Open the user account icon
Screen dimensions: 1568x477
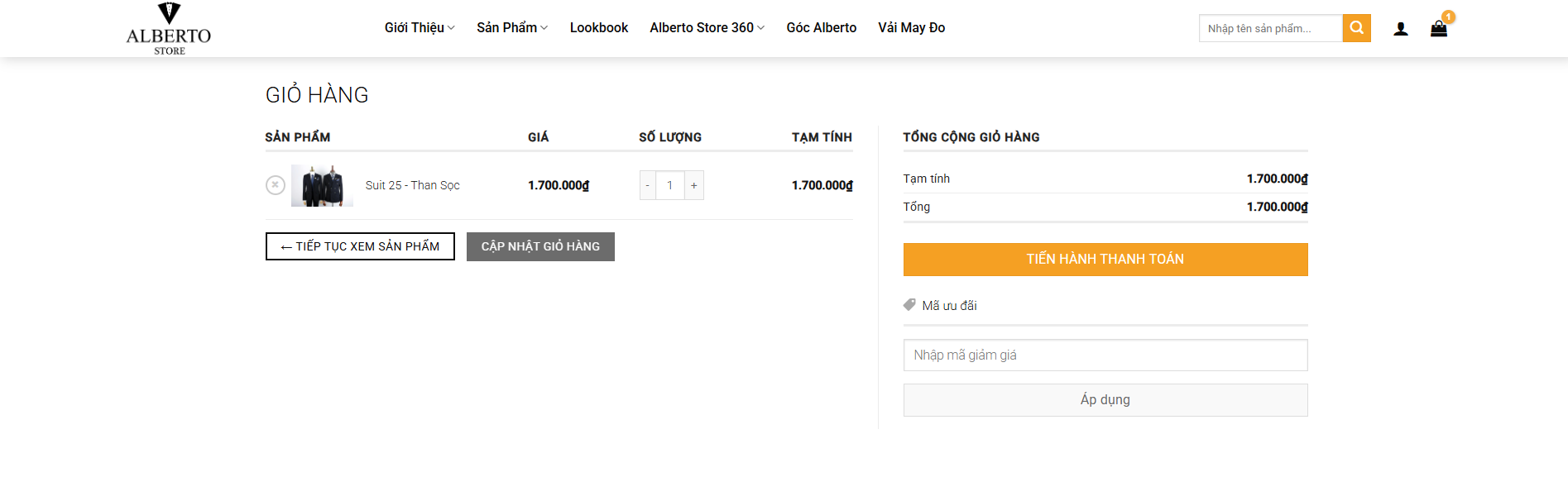tap(1400, 29)
